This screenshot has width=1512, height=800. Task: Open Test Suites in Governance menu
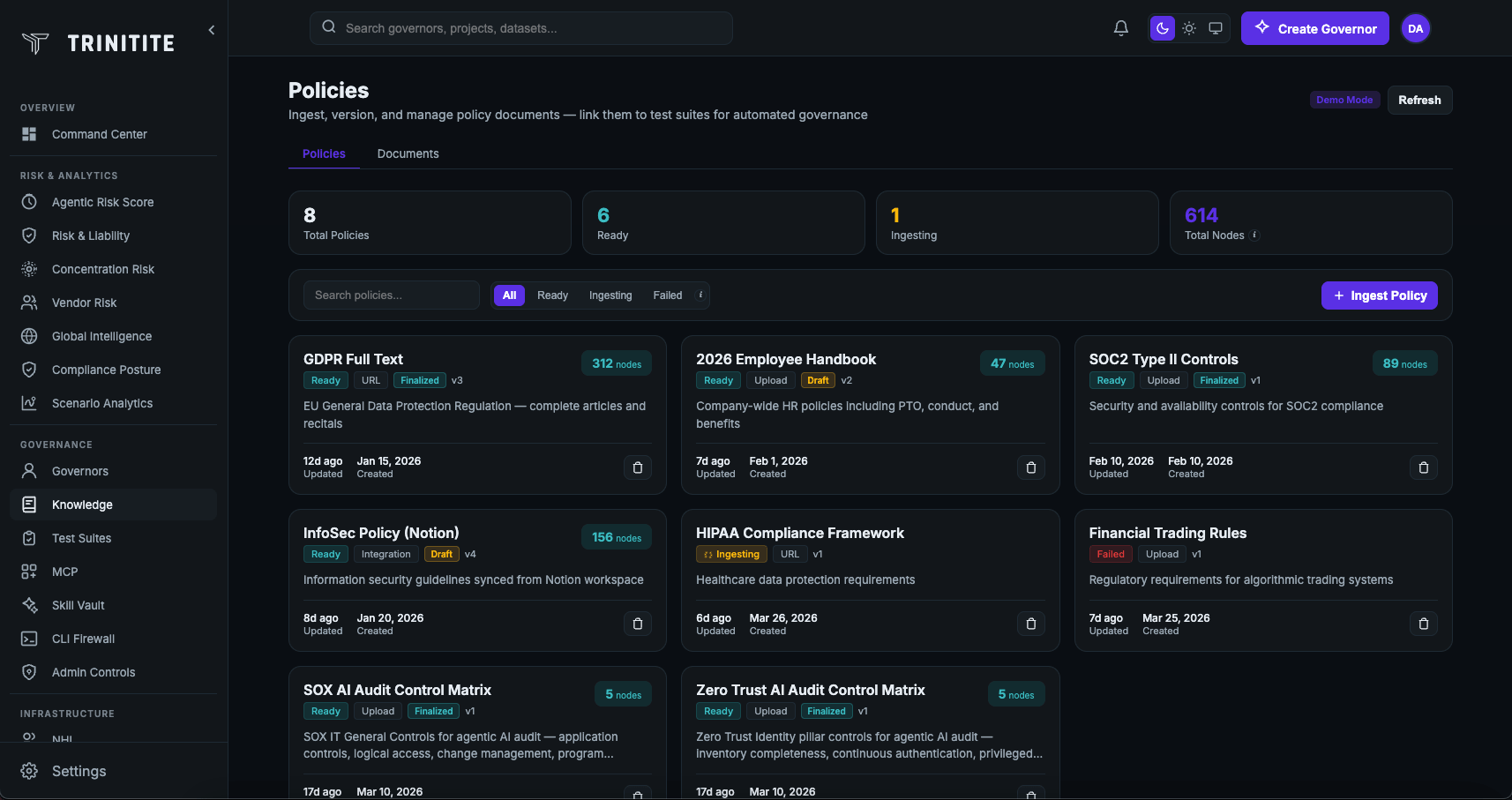pos(81,538)
